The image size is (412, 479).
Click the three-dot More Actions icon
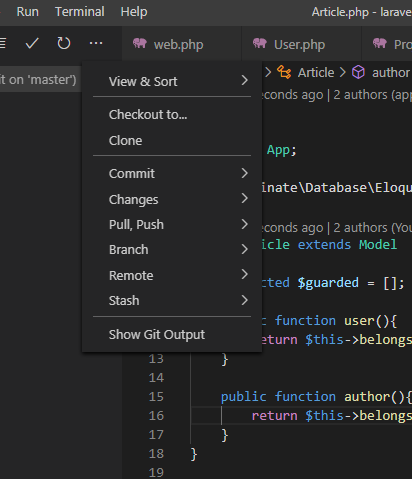pyautogui.click(x=96, y=43)
